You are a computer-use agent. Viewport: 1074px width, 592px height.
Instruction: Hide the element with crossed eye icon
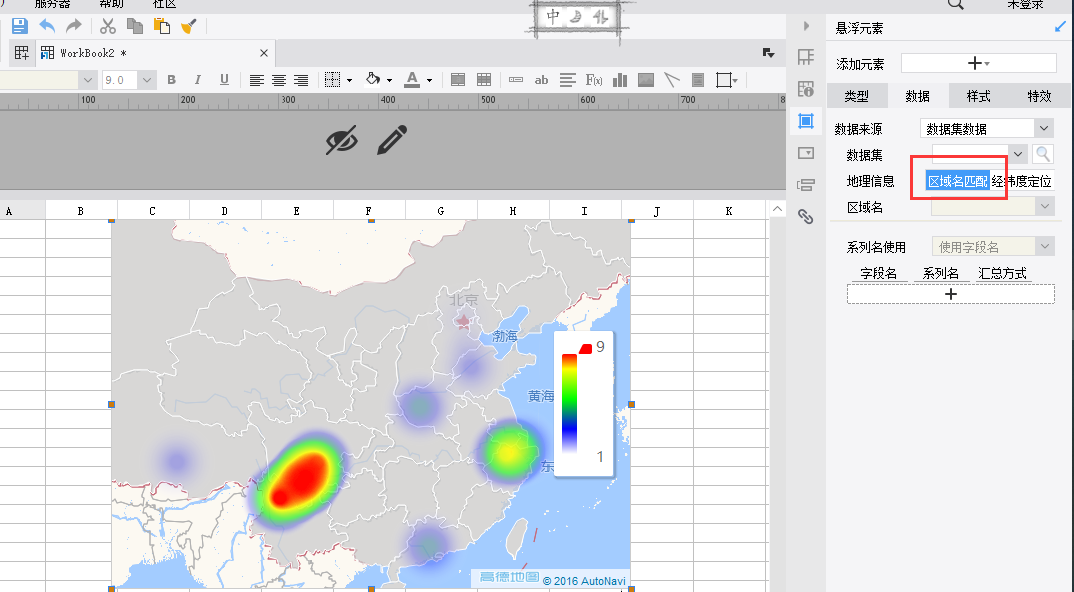click(x=341, y=140)
